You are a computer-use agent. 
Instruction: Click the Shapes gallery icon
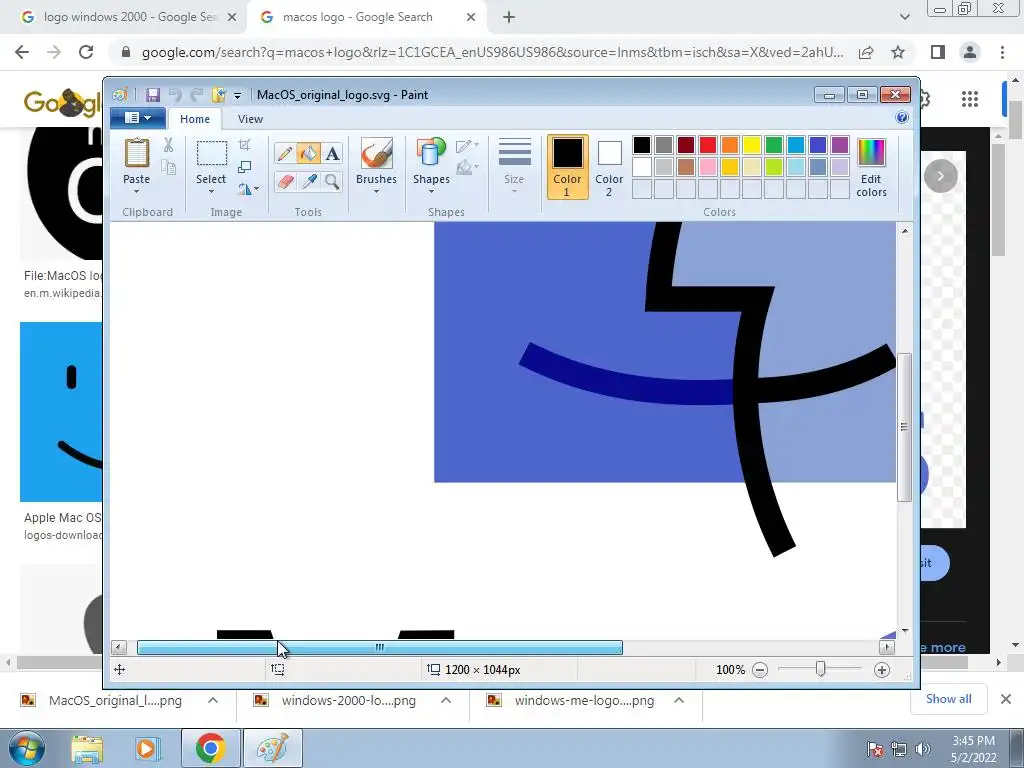(x=431, y=154)
